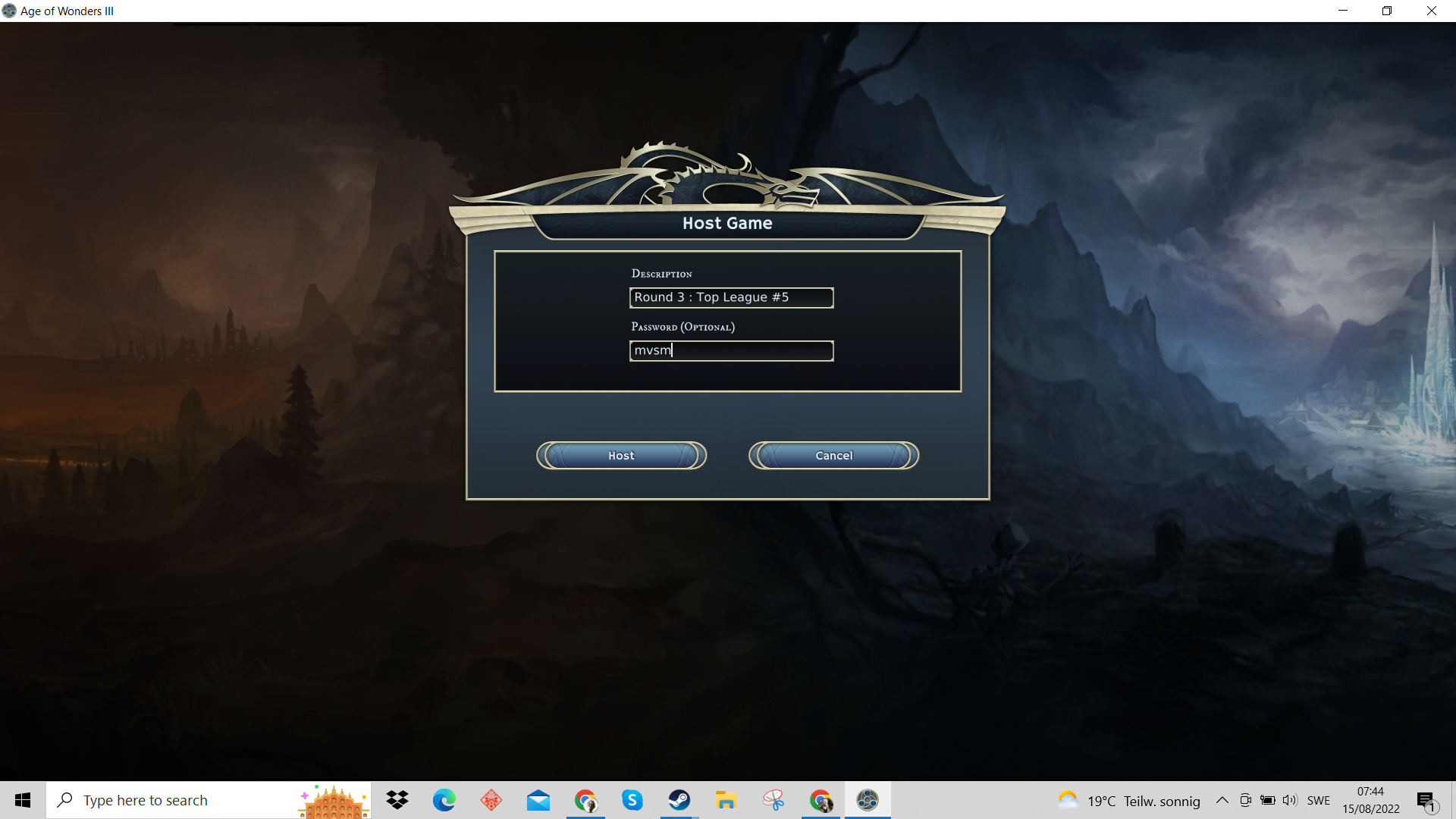This screenshot has width=1456, height=819.
Task: Switch to Steam in taskbar
Action: tap(679, 800)
